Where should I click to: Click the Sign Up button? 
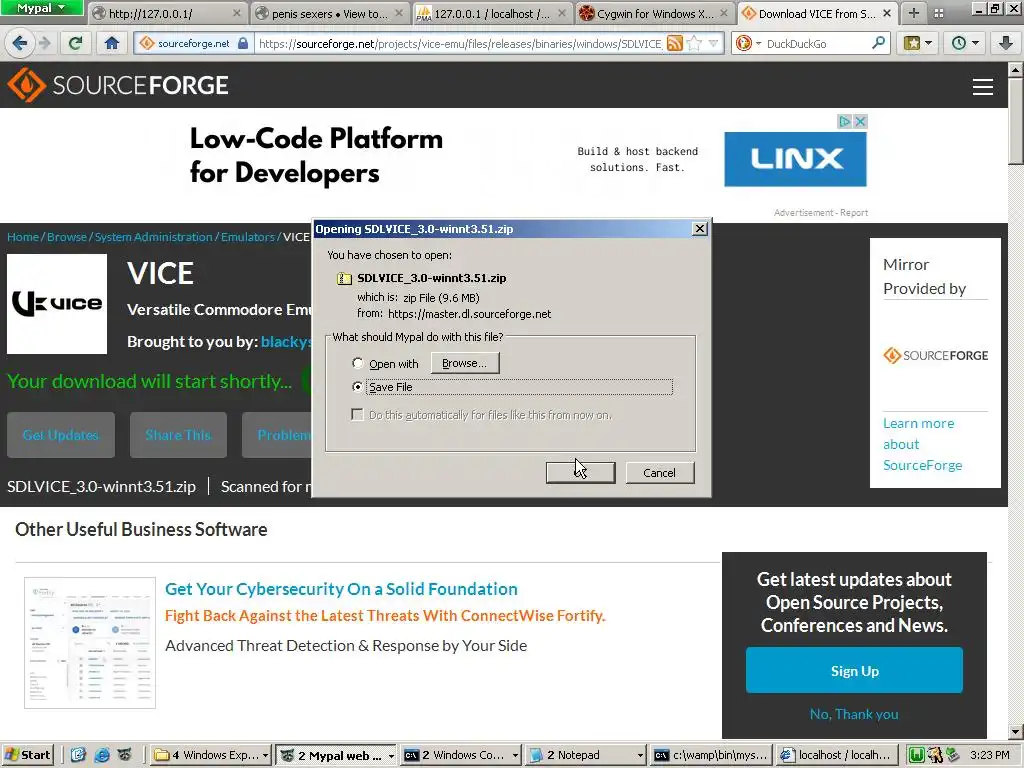pos(854,671)
